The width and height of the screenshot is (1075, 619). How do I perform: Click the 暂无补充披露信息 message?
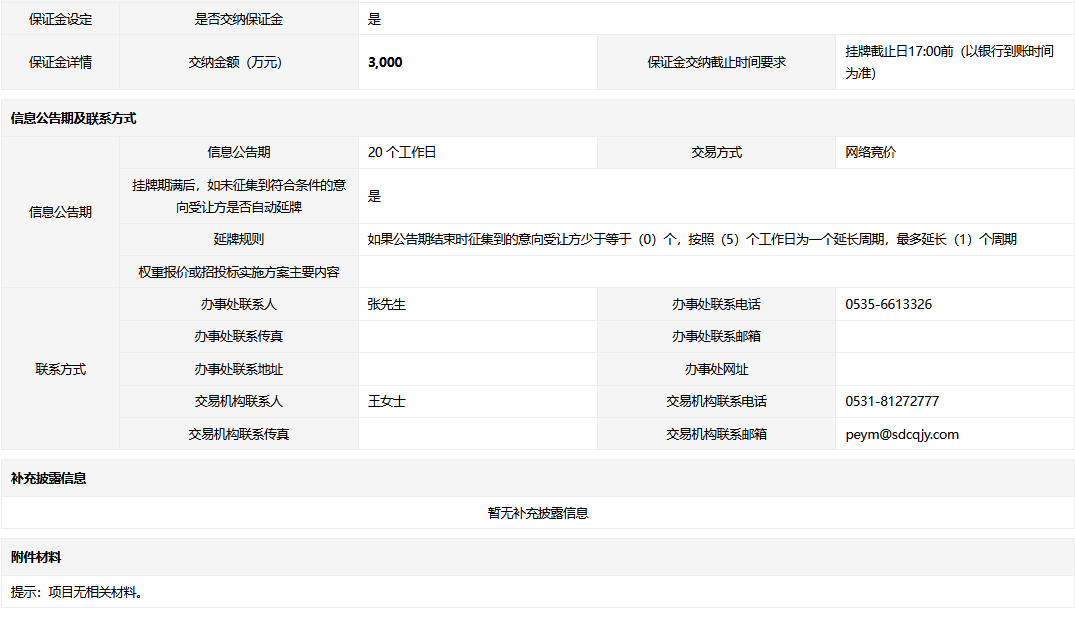[x=537, y=513]
